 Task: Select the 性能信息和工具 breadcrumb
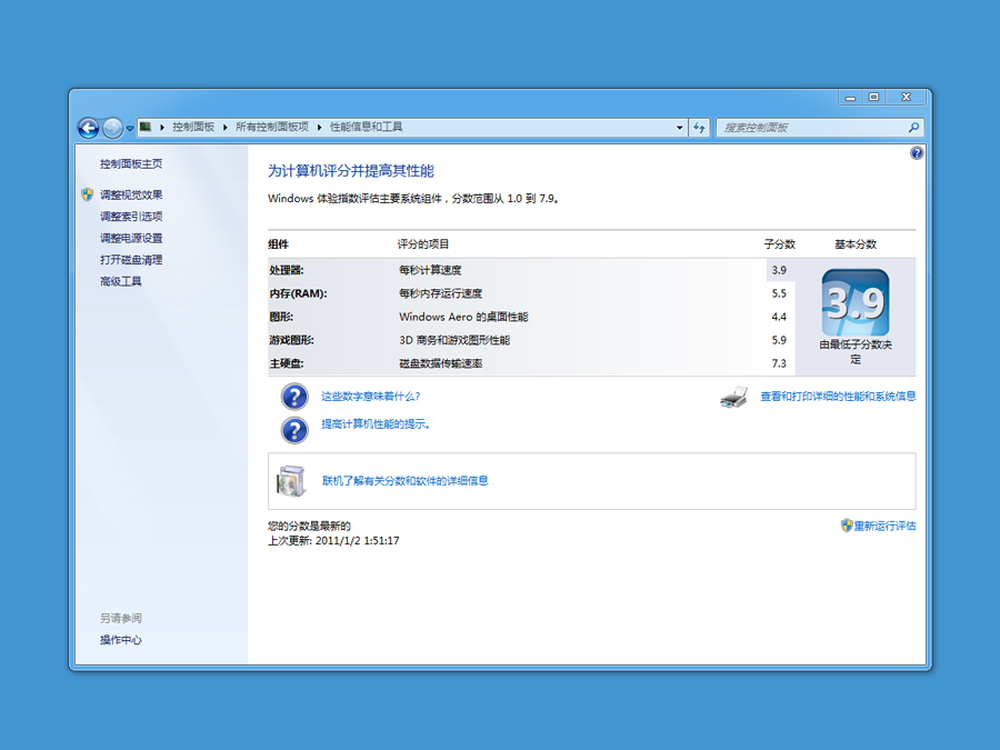pyautogui.click(x=366, y=127)
